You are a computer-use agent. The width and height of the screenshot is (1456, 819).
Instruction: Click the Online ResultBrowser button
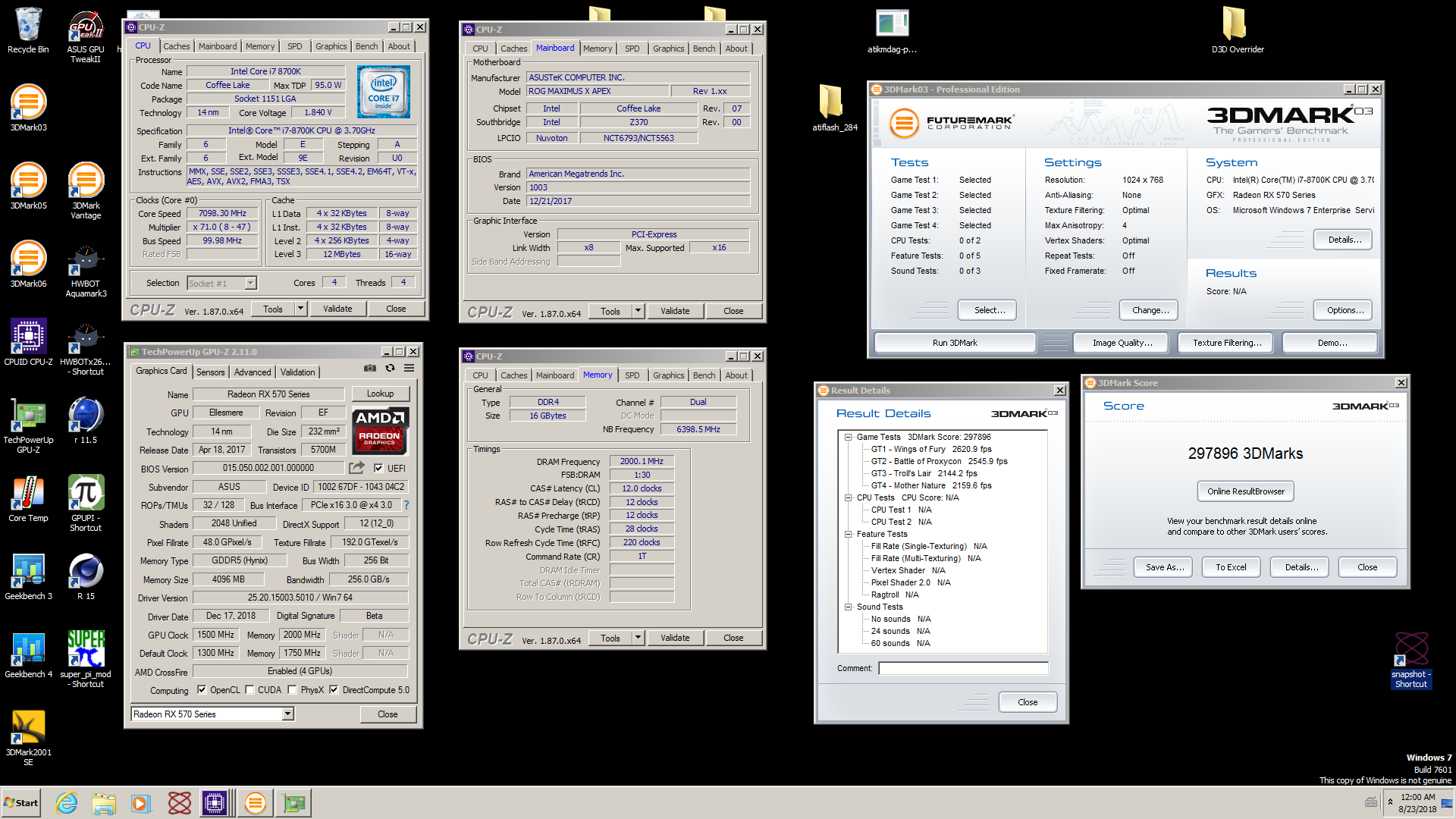pyautogui.click(x=1245, y=491)
